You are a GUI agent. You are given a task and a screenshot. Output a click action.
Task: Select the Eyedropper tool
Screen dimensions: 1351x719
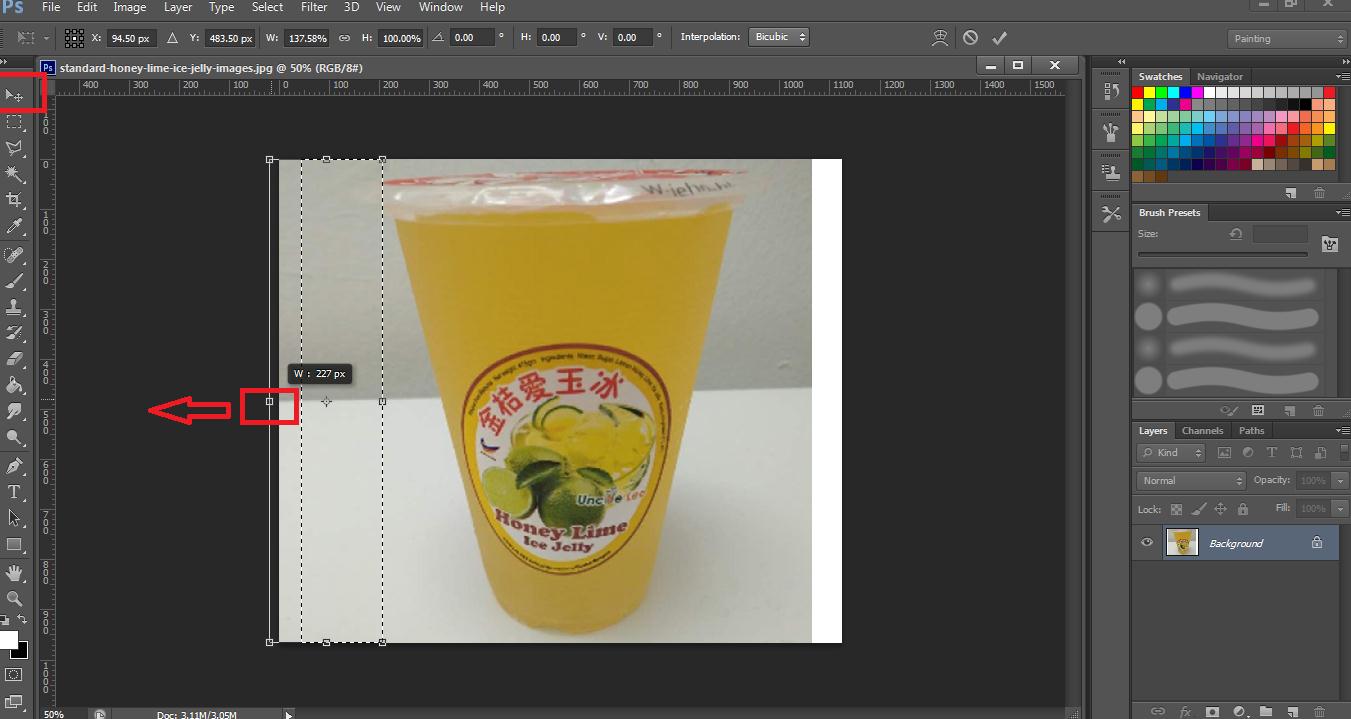15,228
